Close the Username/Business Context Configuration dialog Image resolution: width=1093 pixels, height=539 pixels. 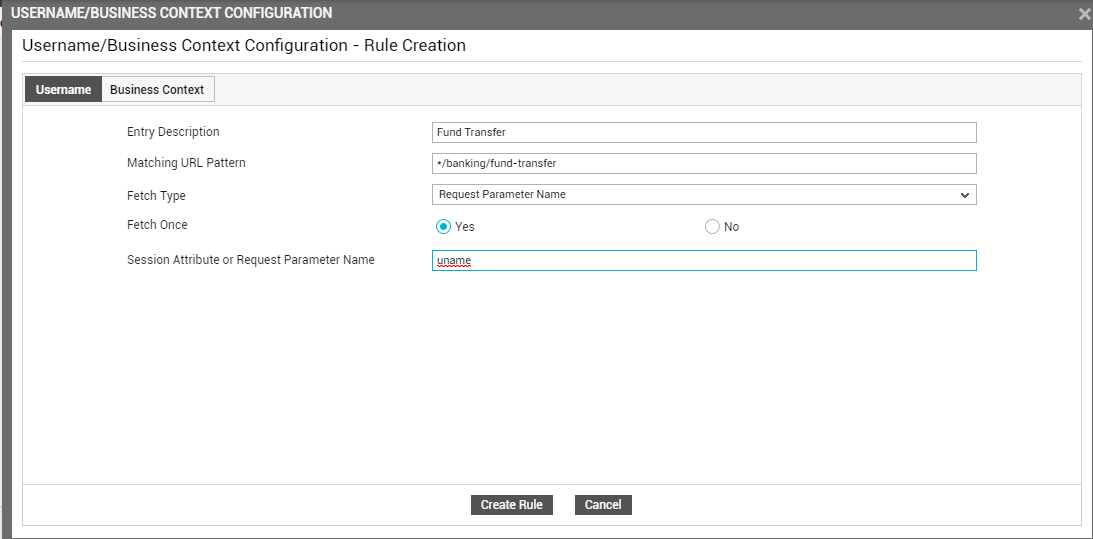click(x=1085, y=13)
